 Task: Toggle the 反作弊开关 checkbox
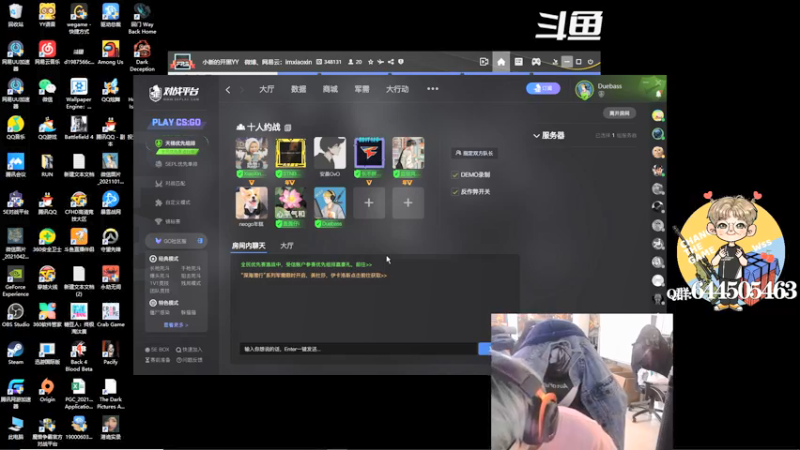[455, 192]
